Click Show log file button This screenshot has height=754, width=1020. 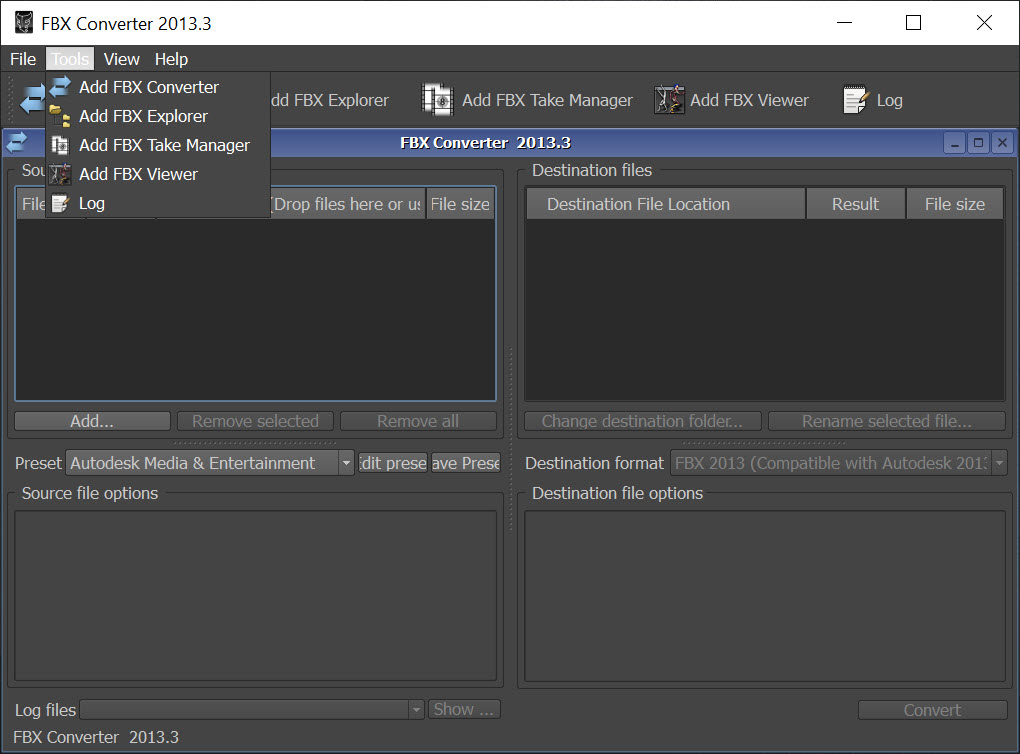click(x=464, y=709)
